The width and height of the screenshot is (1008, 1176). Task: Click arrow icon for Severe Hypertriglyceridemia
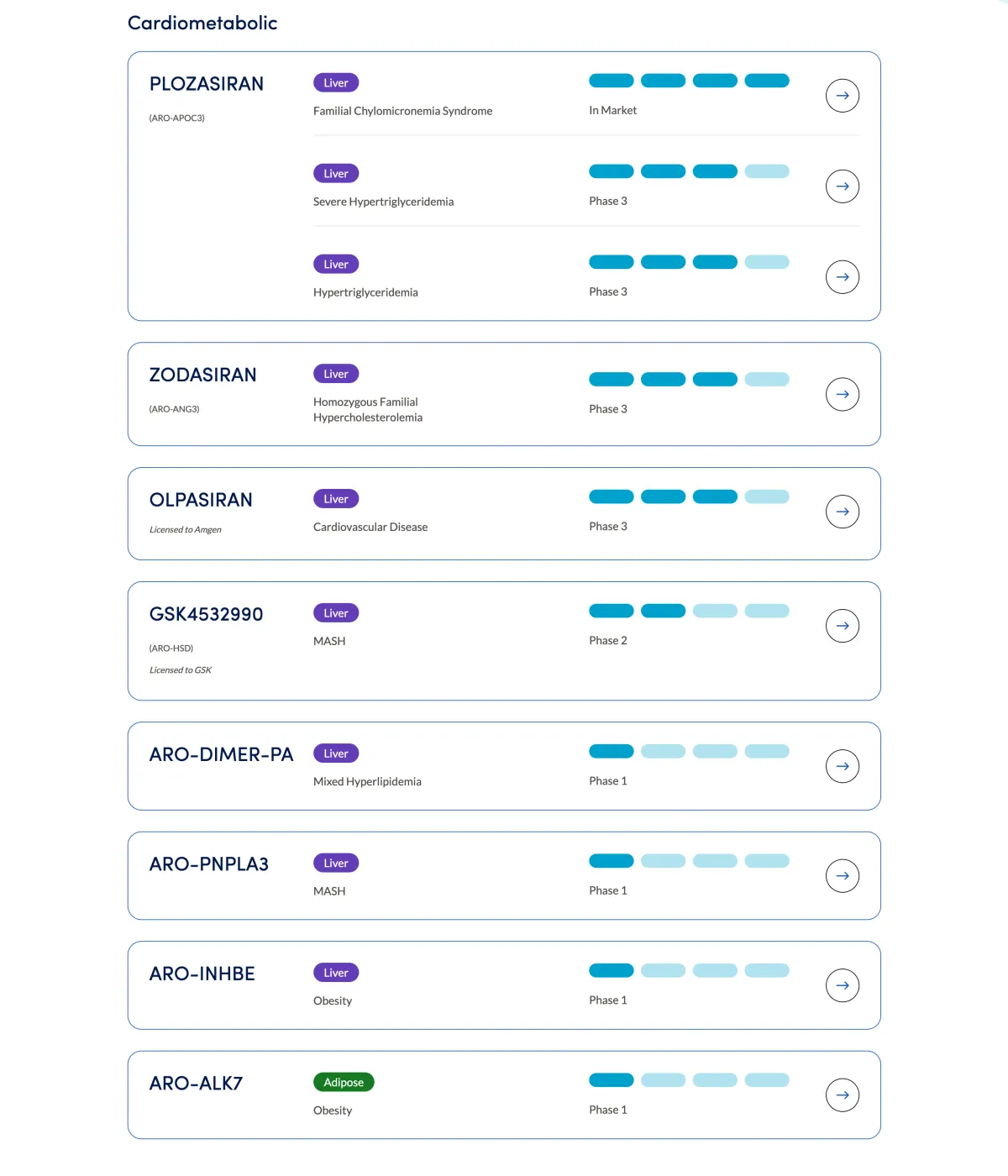843,186
